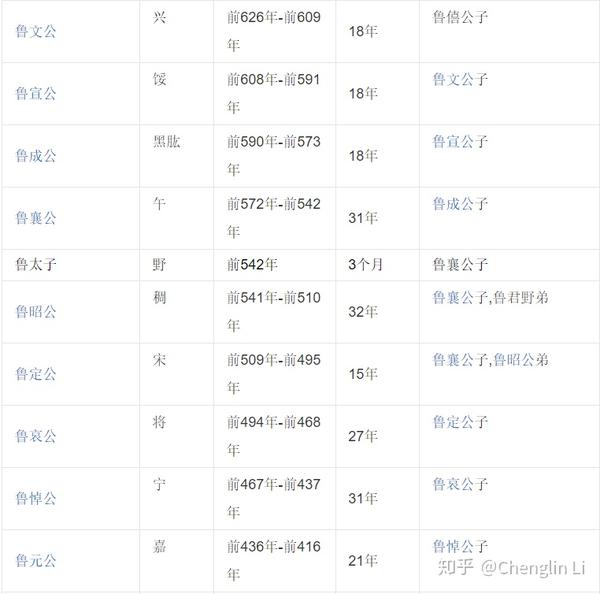This screenshot has height=594, width=600.
Task: Open the 鲁悼公 link beside 宁
Action: click(x=35, y=498)
